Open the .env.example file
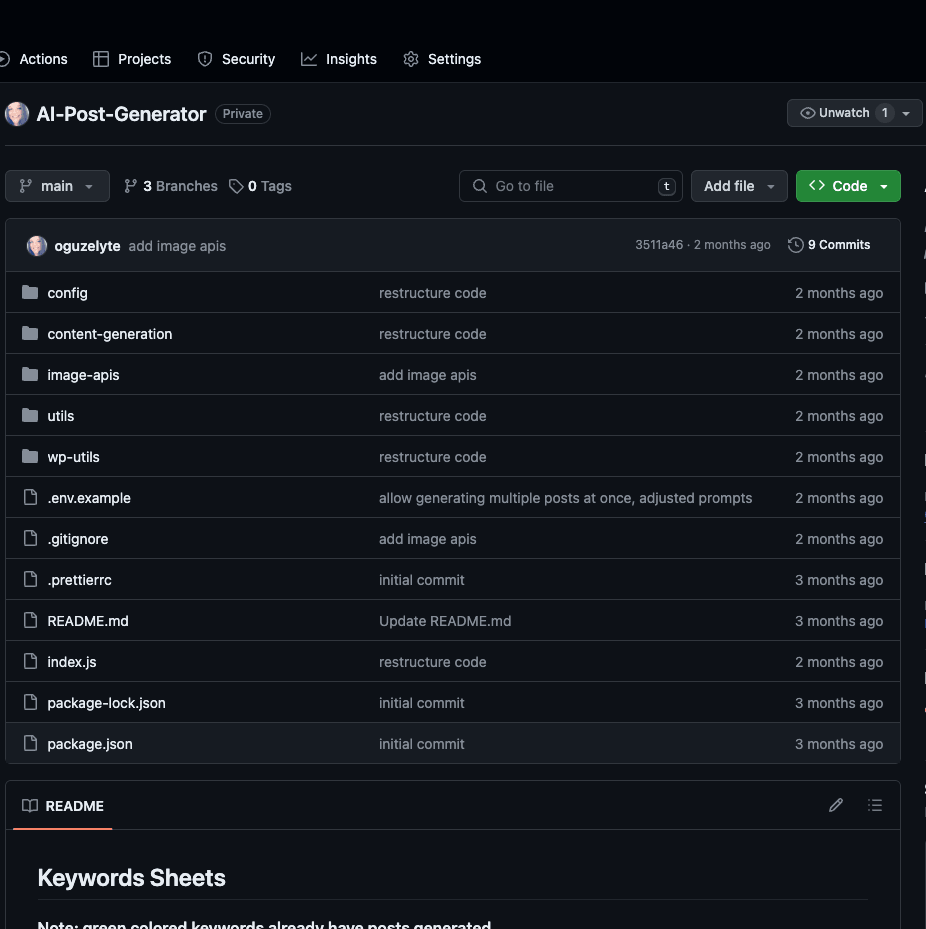 click(89, 498)
